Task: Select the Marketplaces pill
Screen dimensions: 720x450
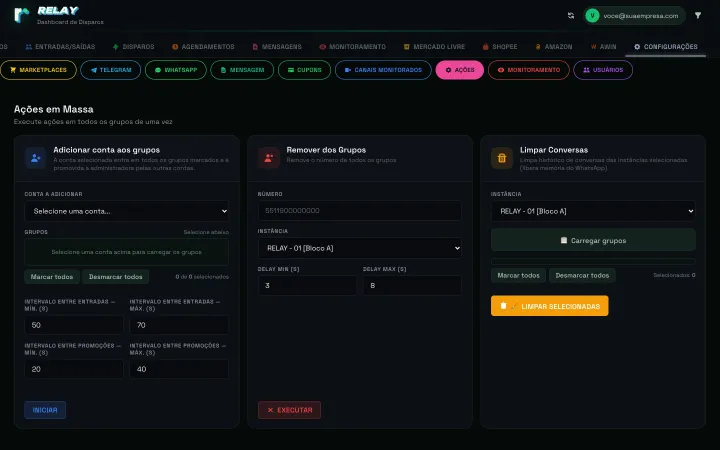Action: click(38, 70)
